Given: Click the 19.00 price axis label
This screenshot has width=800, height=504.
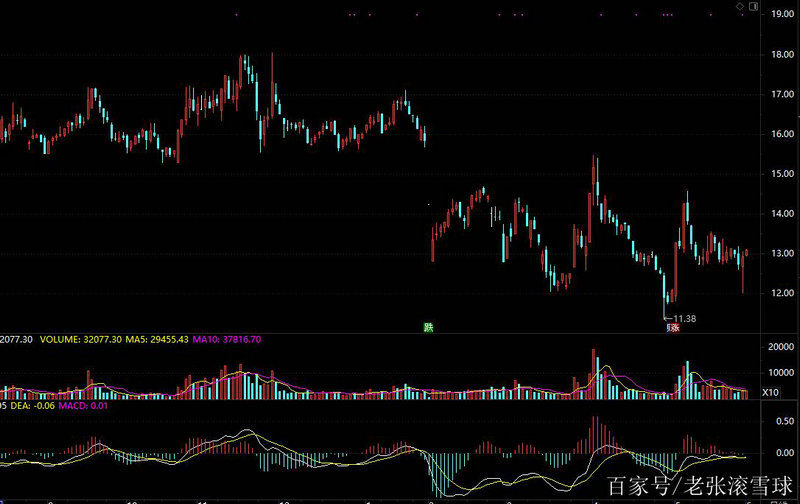Looking at the screenshot, I should click(777, 14).
